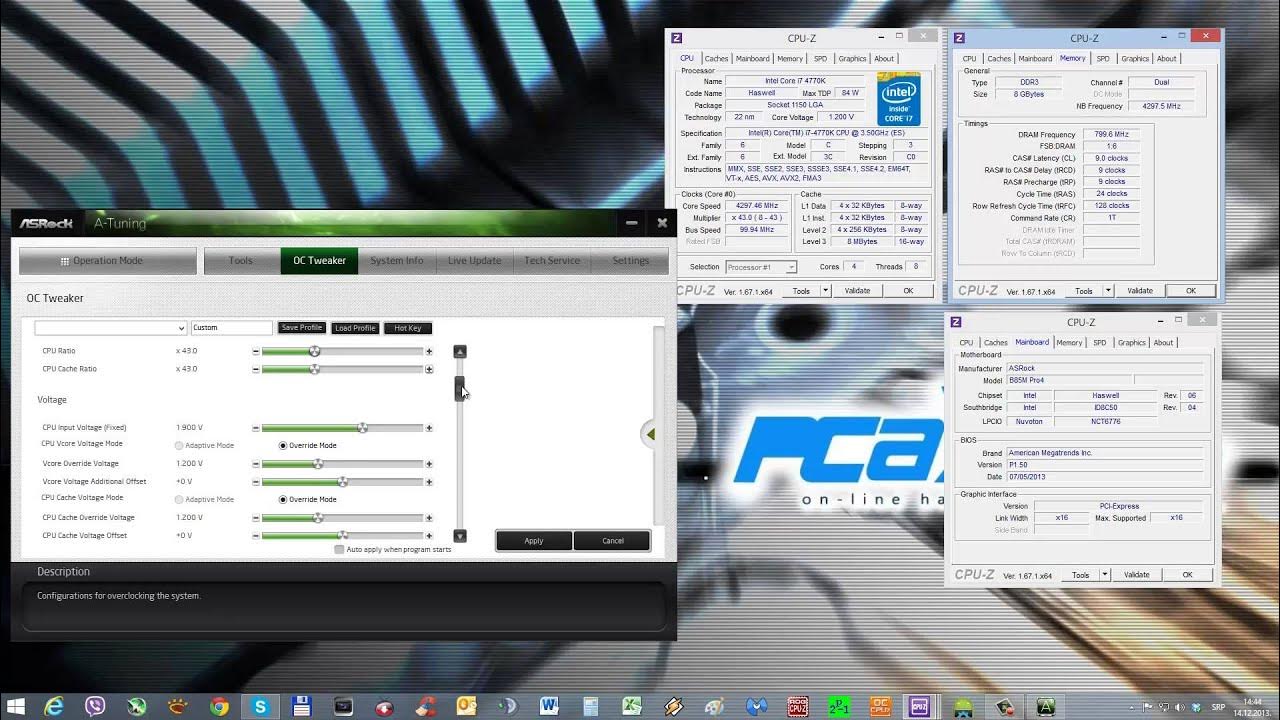Click the CPU Cache Voltage Offset slider handle
1280x720 pixels.
tap(343, 536)
